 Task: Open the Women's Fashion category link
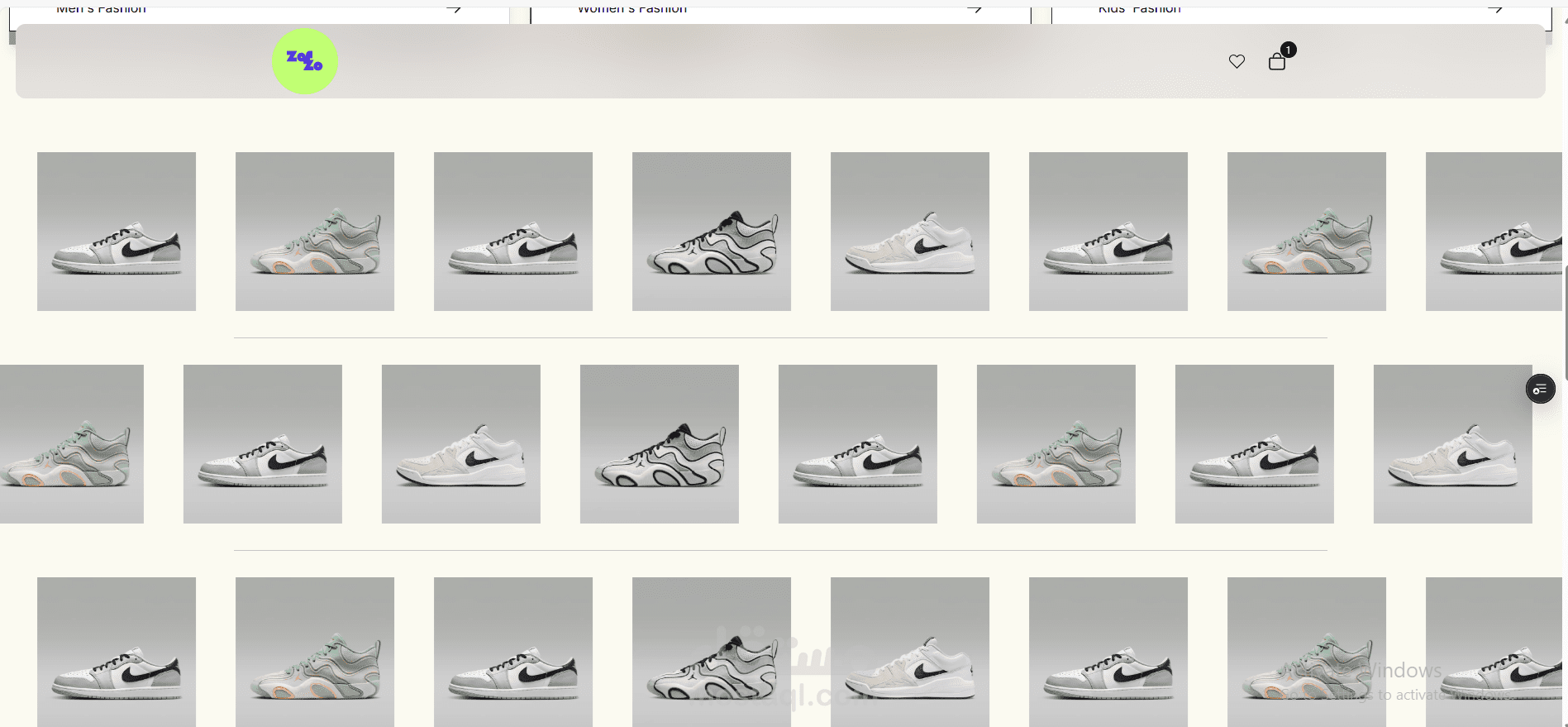tap(631, 9)
